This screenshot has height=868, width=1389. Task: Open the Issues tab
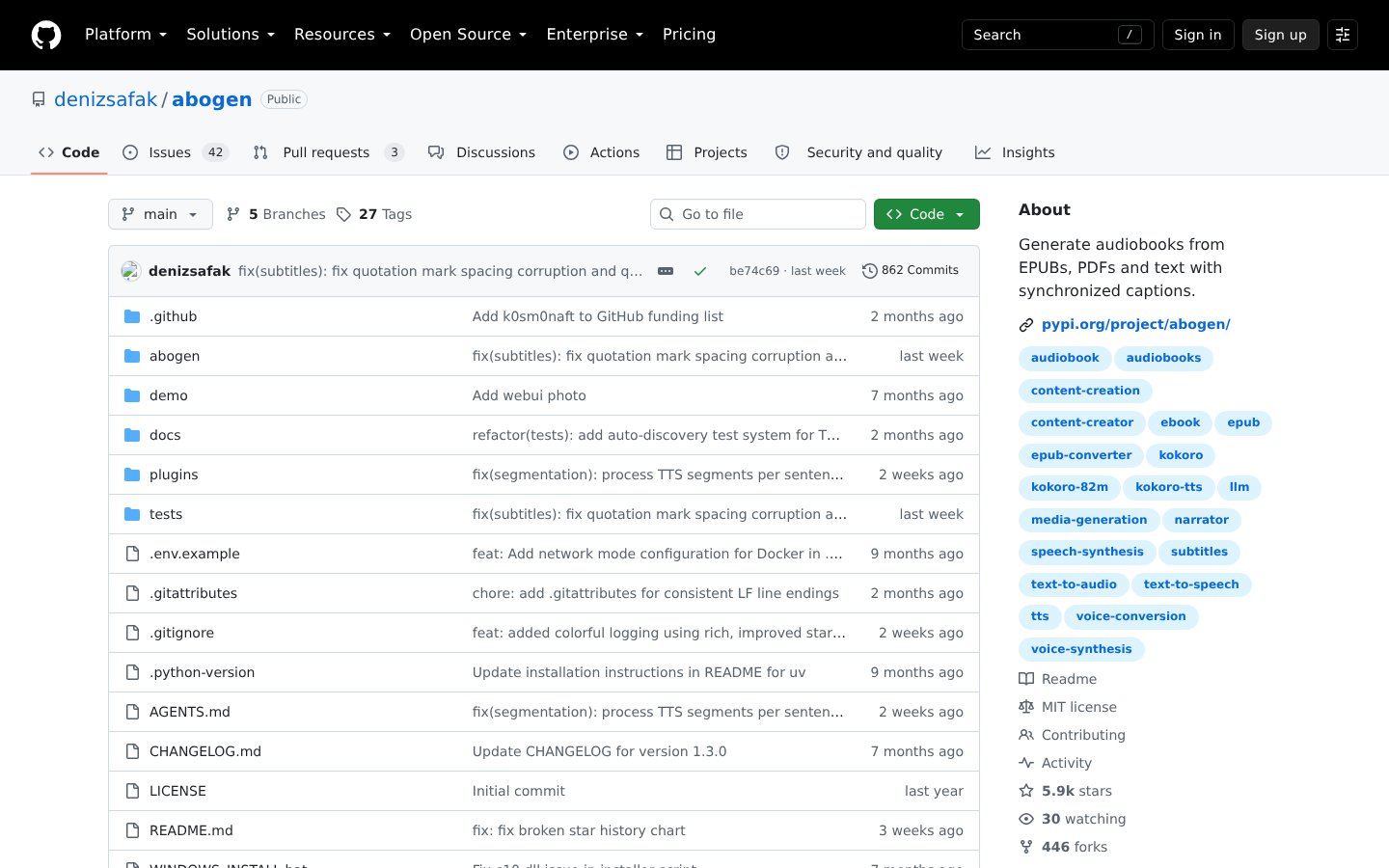pos(176,152)
